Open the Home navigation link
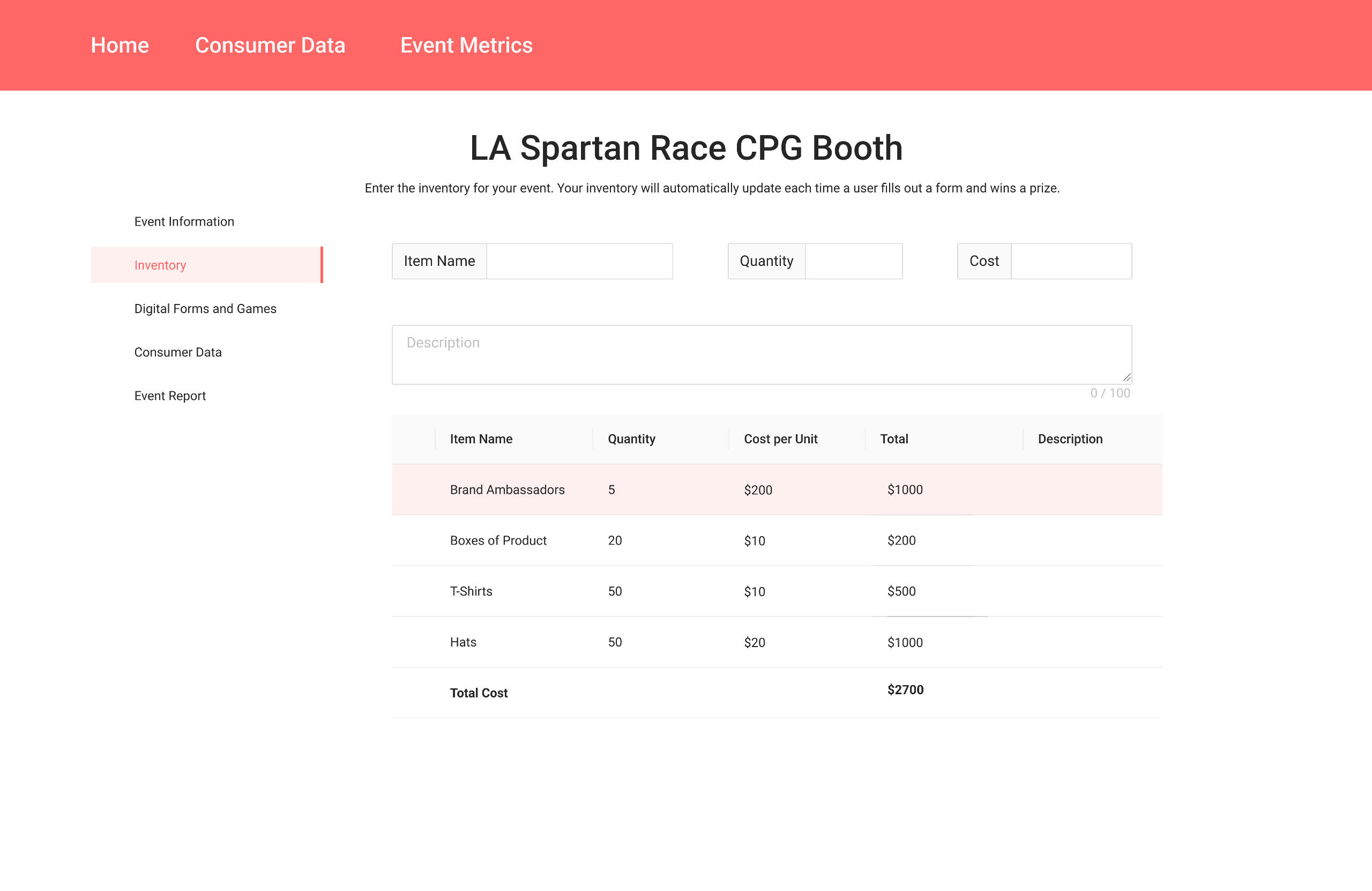 point(120,45)
